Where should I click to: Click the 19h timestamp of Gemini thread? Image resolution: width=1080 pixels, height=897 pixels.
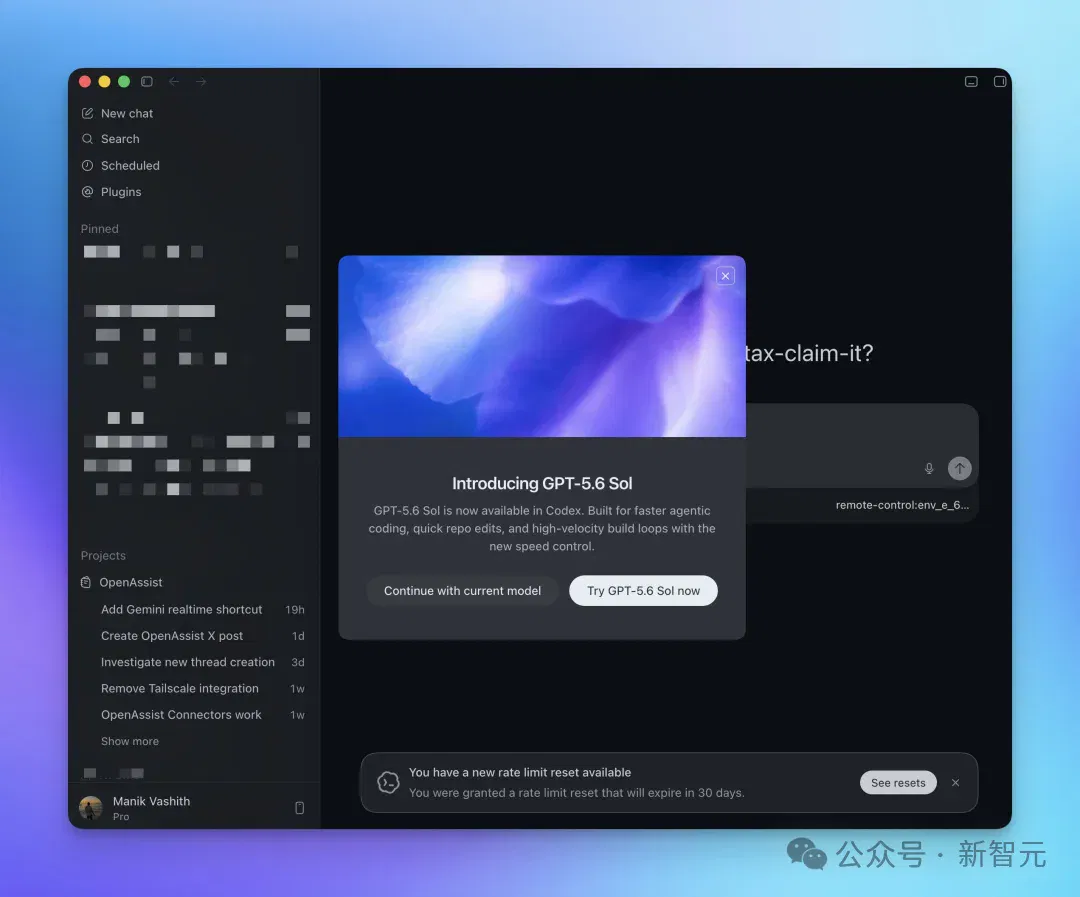coord(295,610)
